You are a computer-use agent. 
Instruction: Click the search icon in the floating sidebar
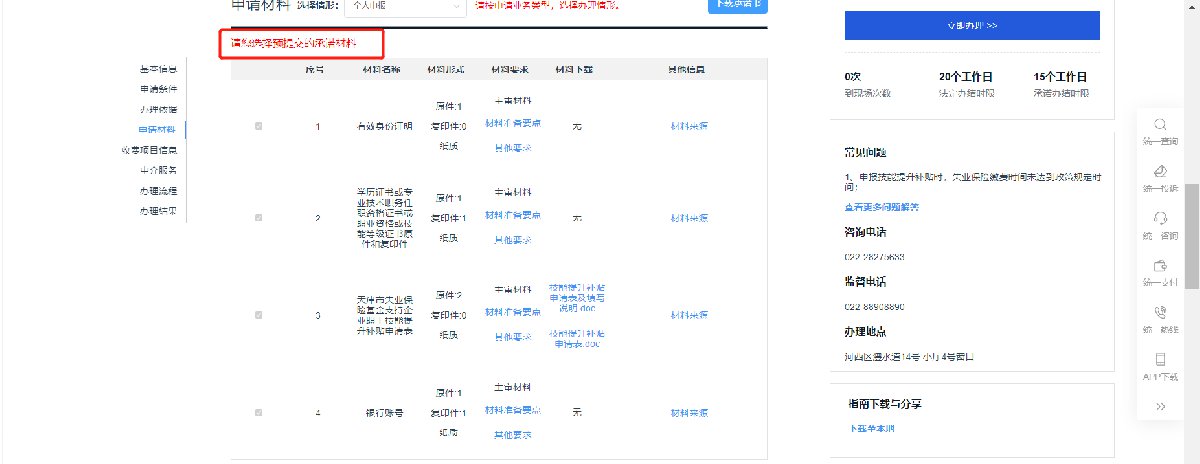coord(1160,125)
